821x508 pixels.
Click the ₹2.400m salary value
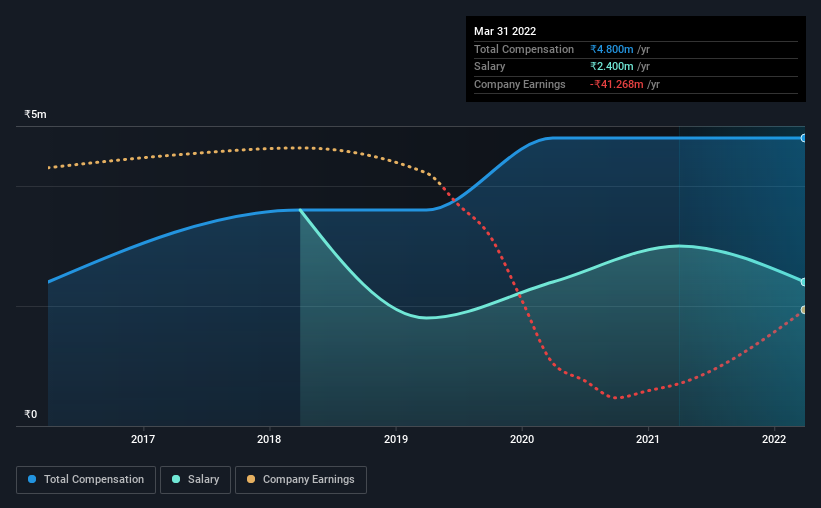pyautogui.click(x=612, y=67)
